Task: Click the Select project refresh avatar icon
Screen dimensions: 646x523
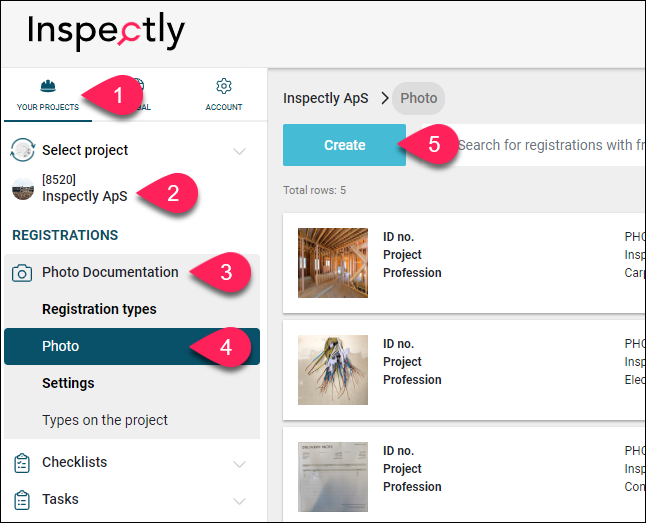Action: coord(23,150)
